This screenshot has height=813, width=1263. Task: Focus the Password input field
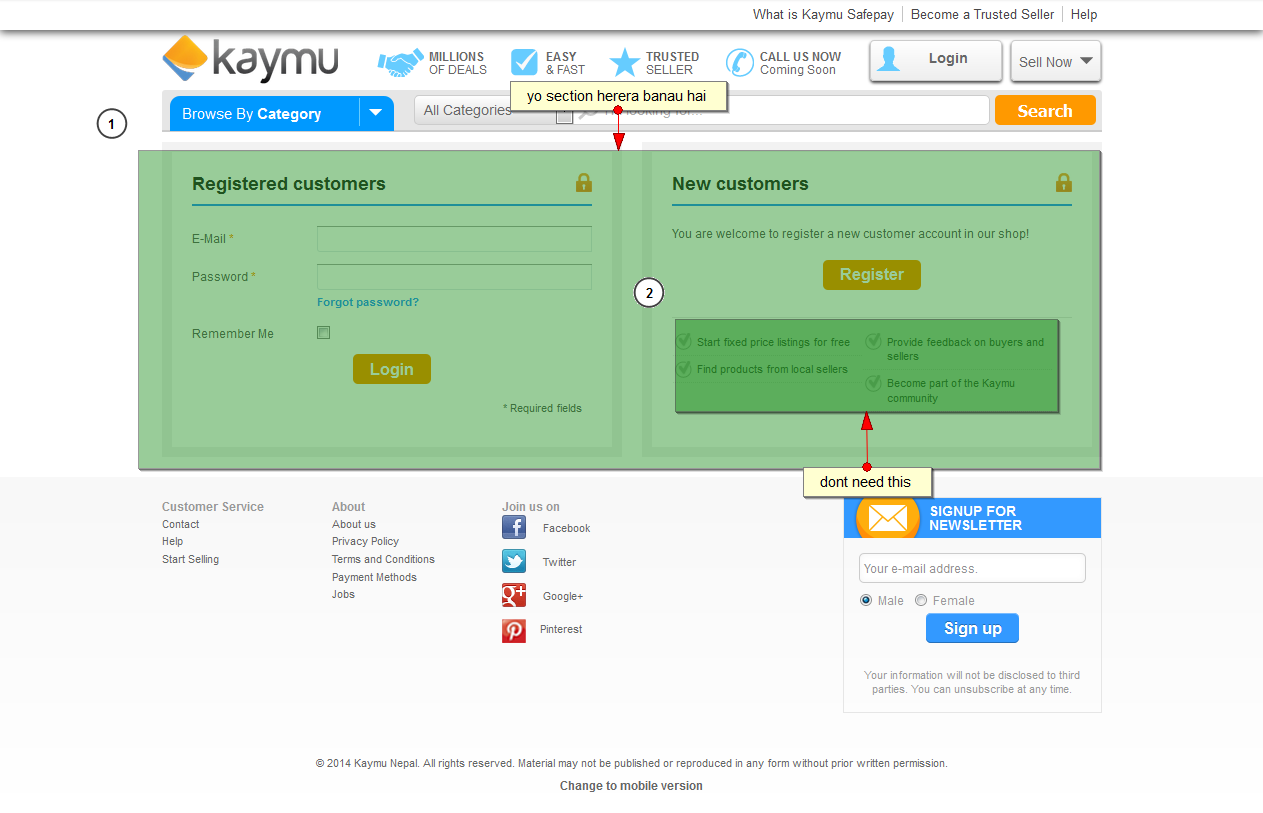coord(454,277)
